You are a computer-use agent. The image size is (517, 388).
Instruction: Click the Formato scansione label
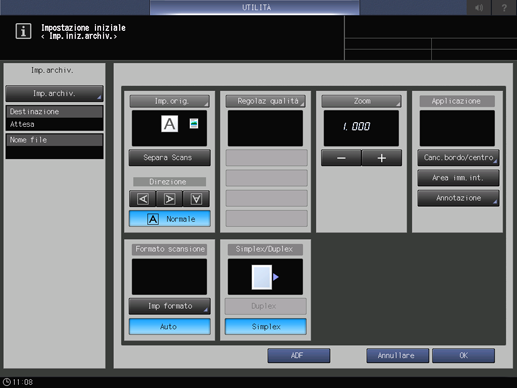click(170, 249)
